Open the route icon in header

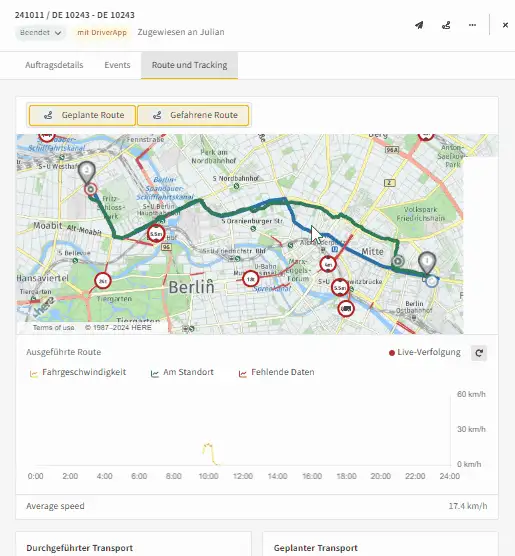[446, 25]
